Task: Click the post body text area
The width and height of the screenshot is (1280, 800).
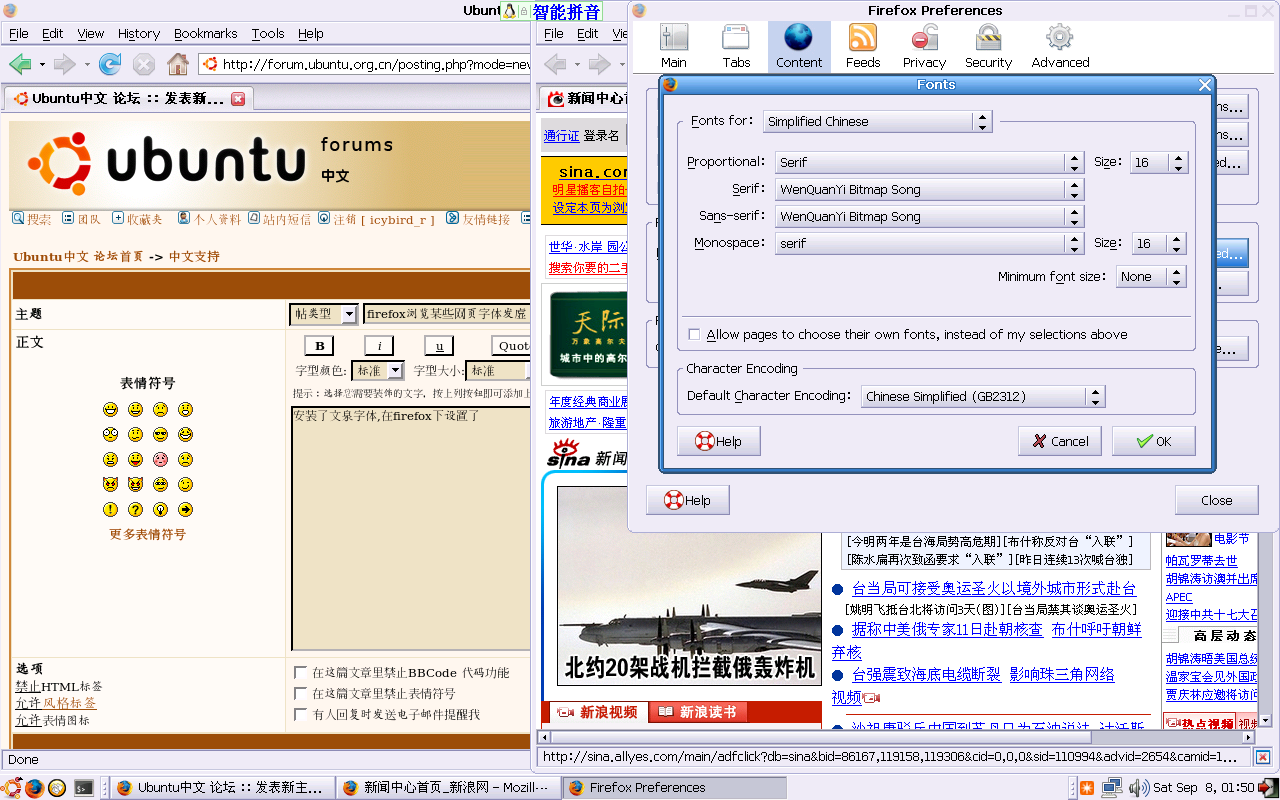Action: tap(411, 528)
